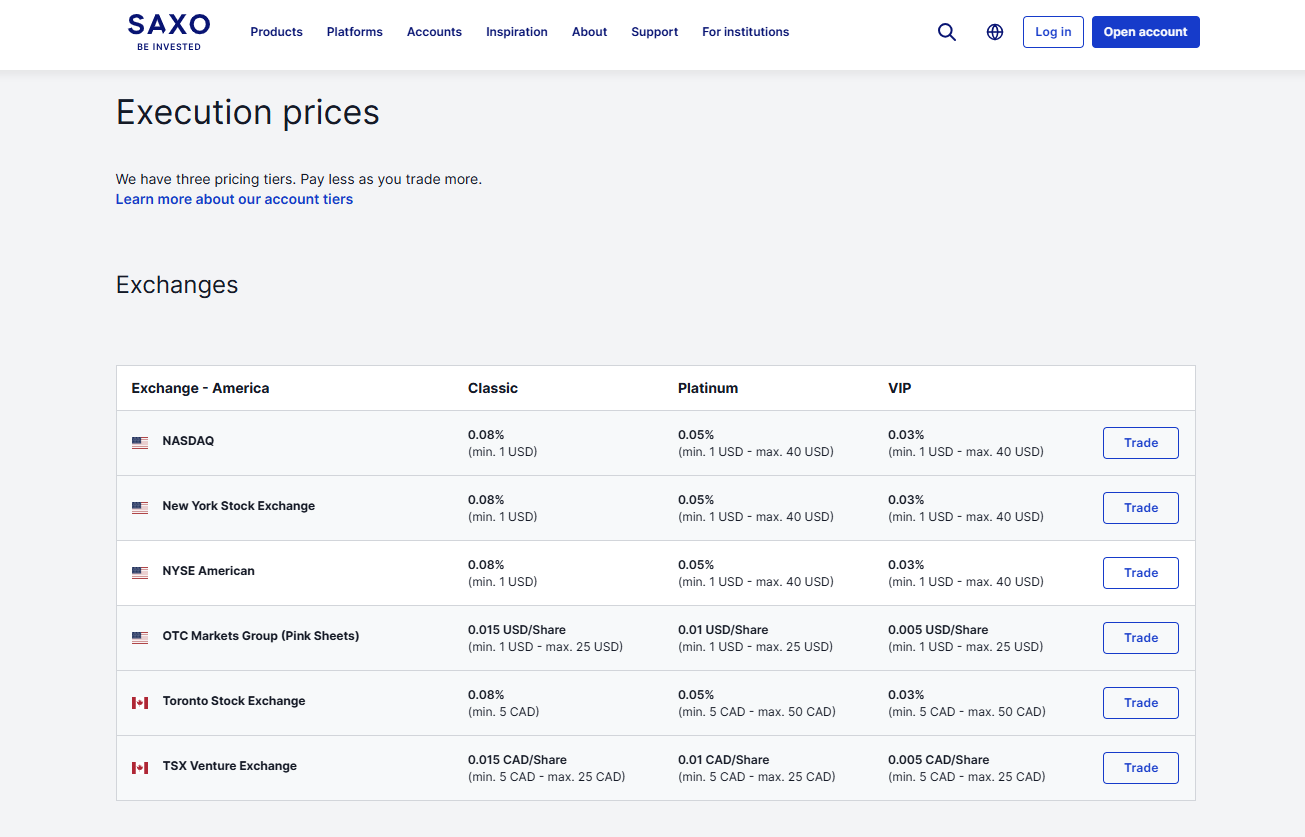Select the NASDAQ exchange name
Screen dimensions: 1305x837
188,441
